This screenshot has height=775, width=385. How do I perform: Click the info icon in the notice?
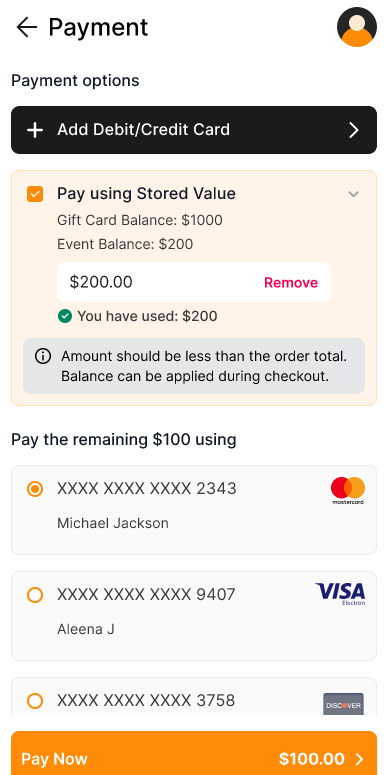tap(43, 356)
